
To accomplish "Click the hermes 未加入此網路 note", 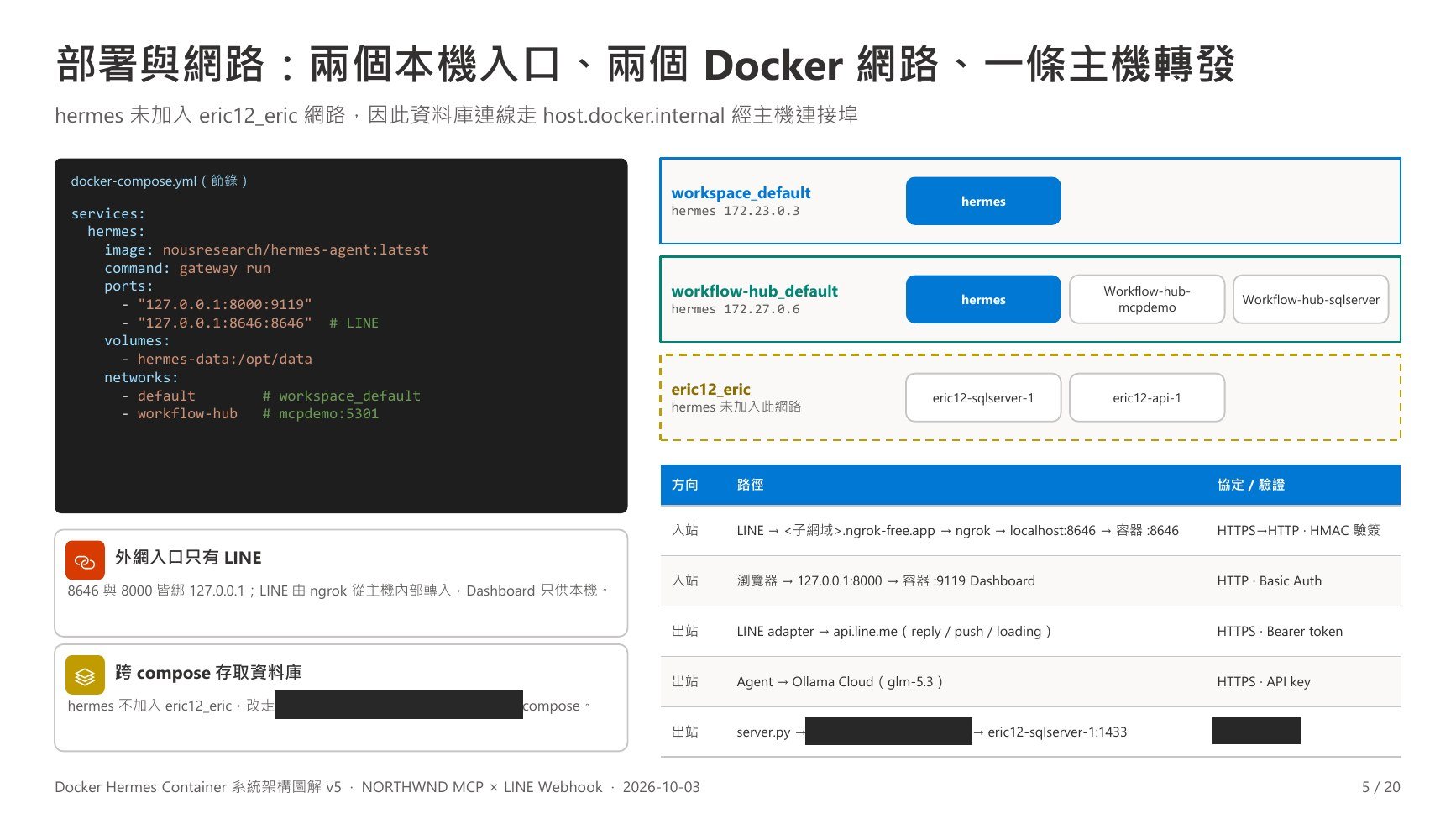I will (736, 407).
